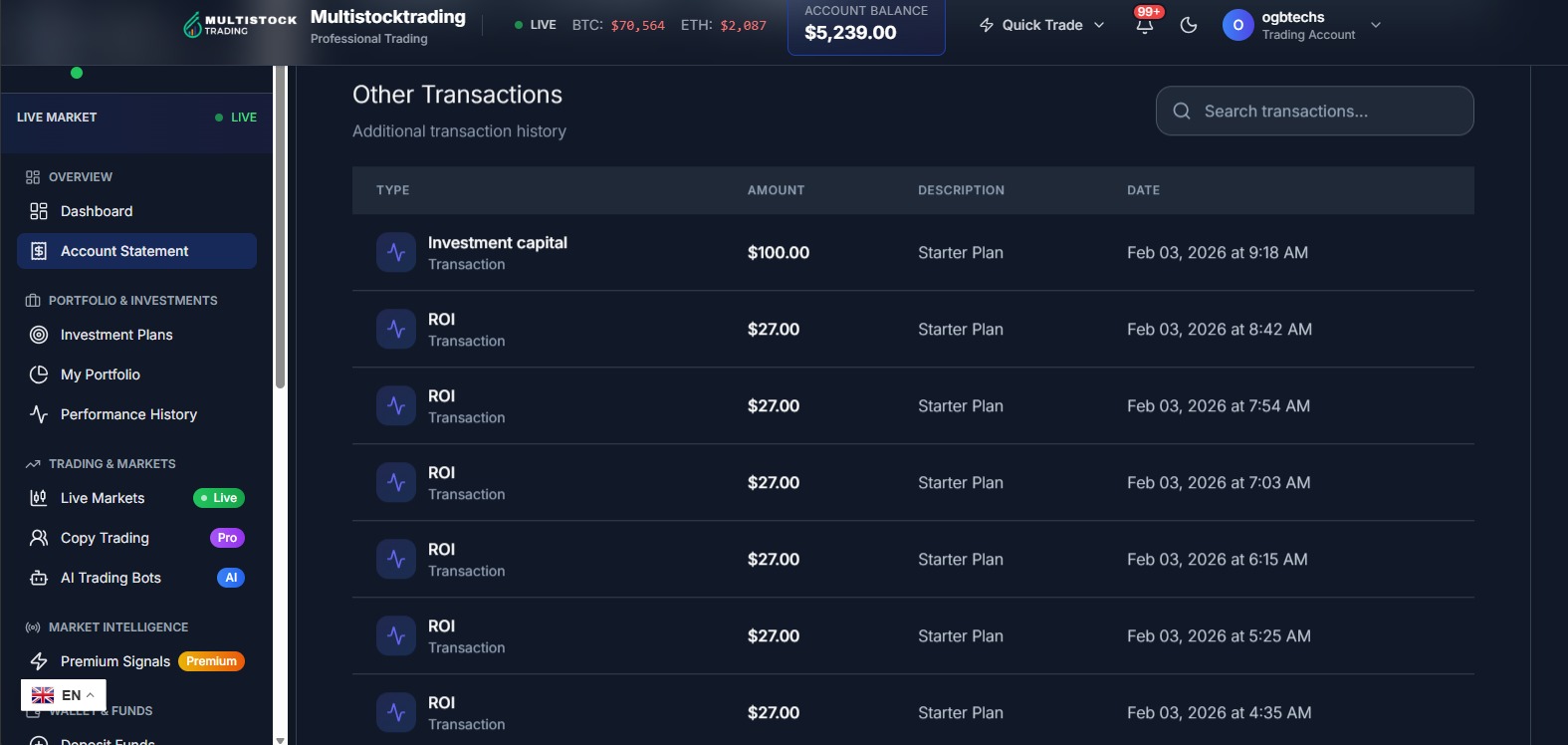
Task: Click the Investment capital transaction row
Action: pos(913,253)
